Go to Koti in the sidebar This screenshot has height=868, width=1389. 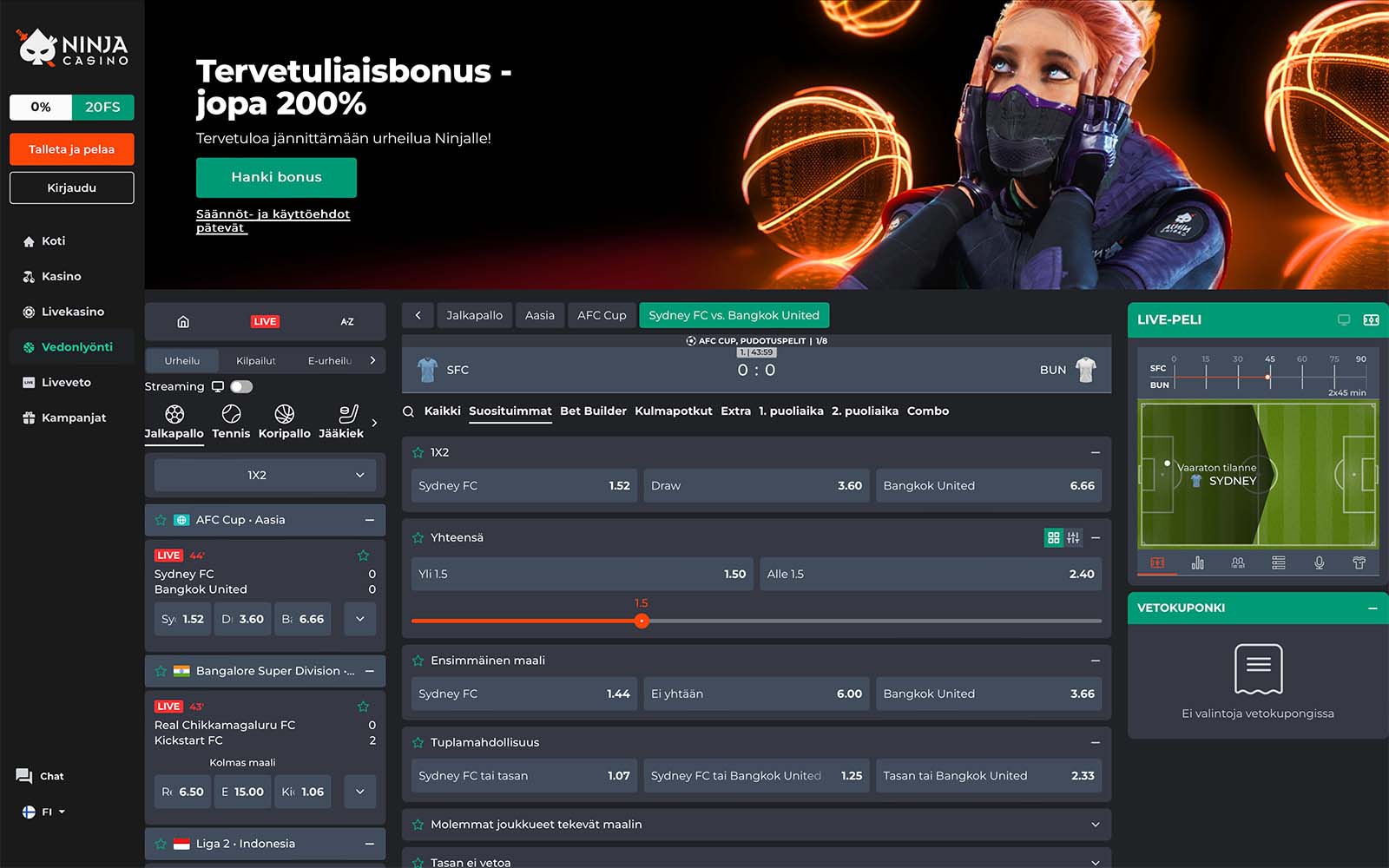tap(43, 241)
